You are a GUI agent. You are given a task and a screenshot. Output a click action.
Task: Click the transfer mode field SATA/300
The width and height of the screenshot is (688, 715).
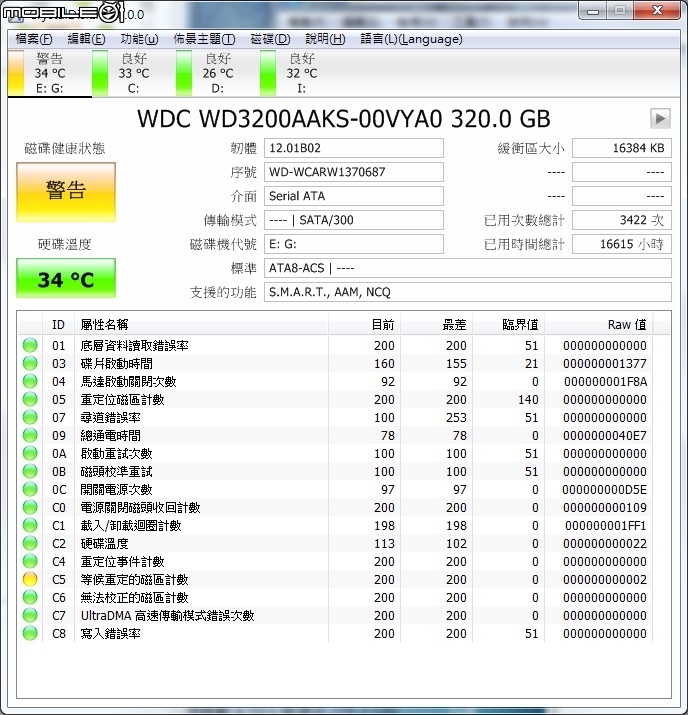click(x=354, y=220)
